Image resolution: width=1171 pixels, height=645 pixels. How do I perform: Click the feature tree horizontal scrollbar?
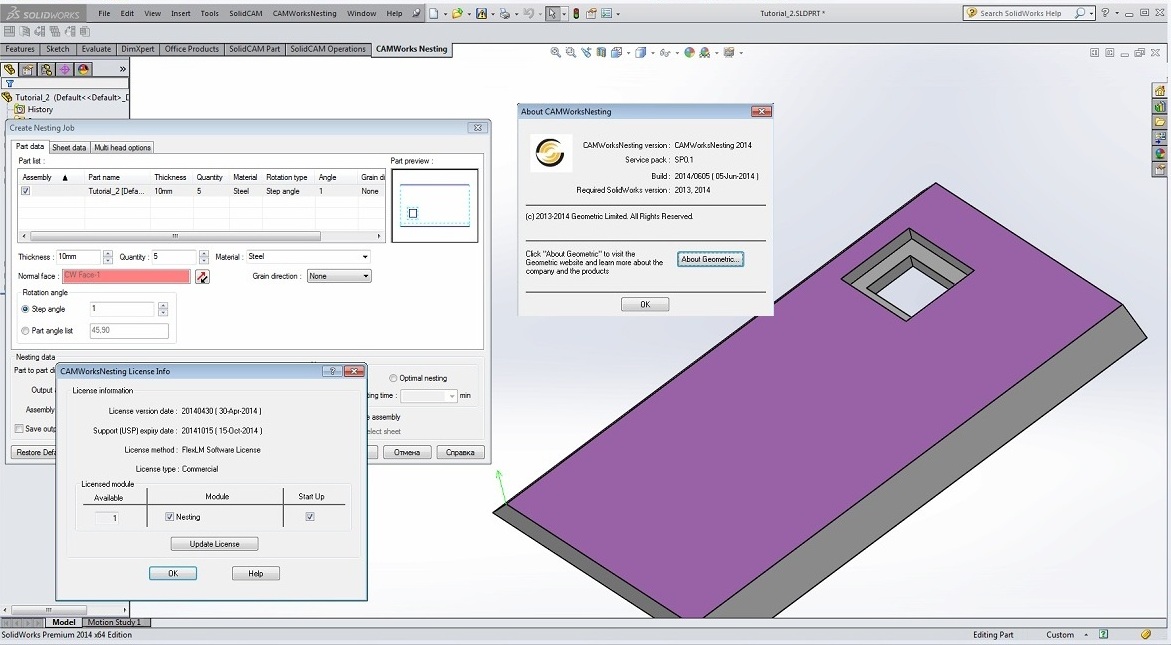pyautogui.click(x=64, y=610)
